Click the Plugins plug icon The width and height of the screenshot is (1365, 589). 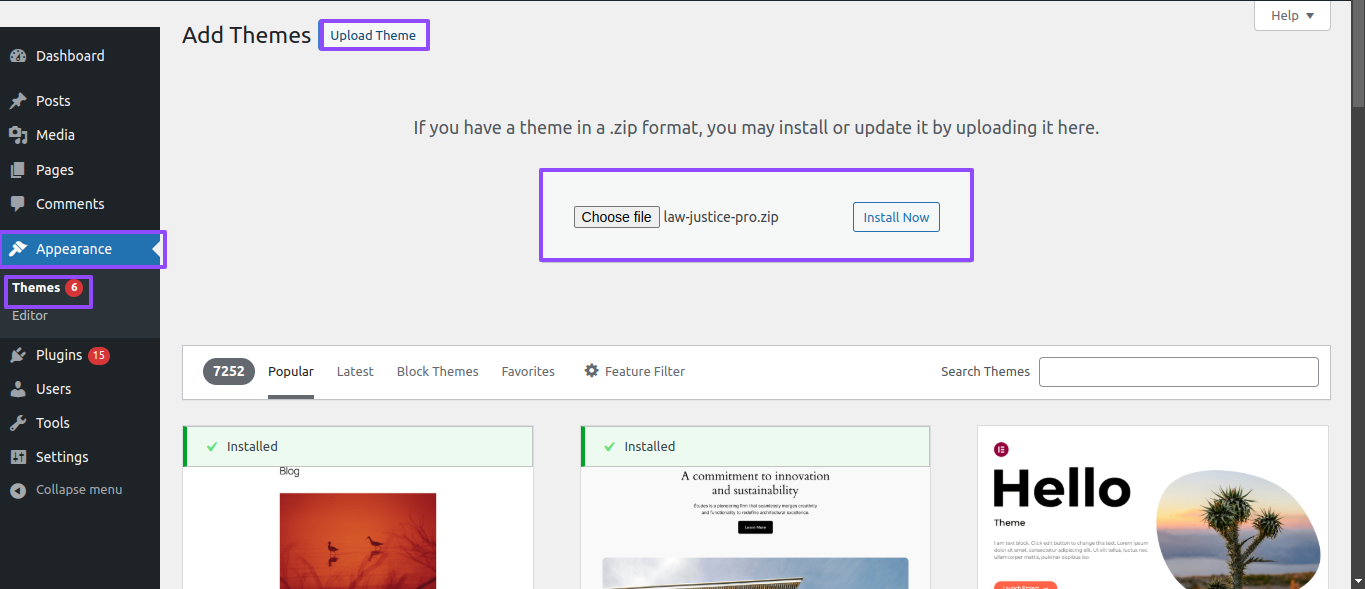pos(18,355)
